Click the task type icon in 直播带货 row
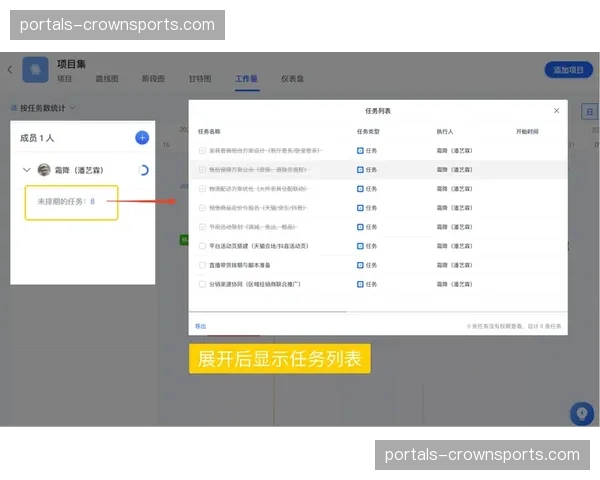The height and width of the screenshot is (480, 600). coord(360,265)
